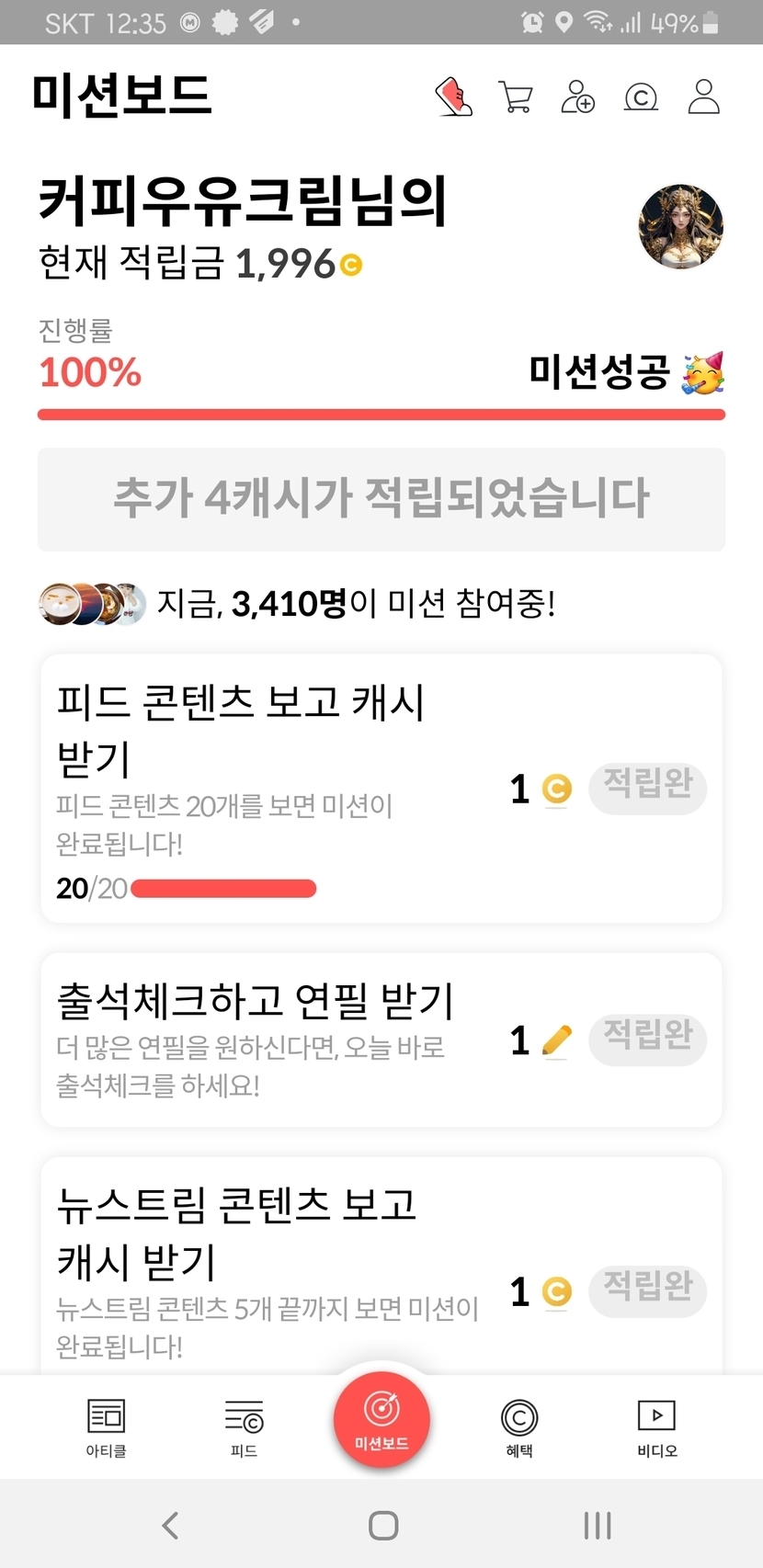
Task: Tap the invite friend icon
Action: click(x=577, y=97)
